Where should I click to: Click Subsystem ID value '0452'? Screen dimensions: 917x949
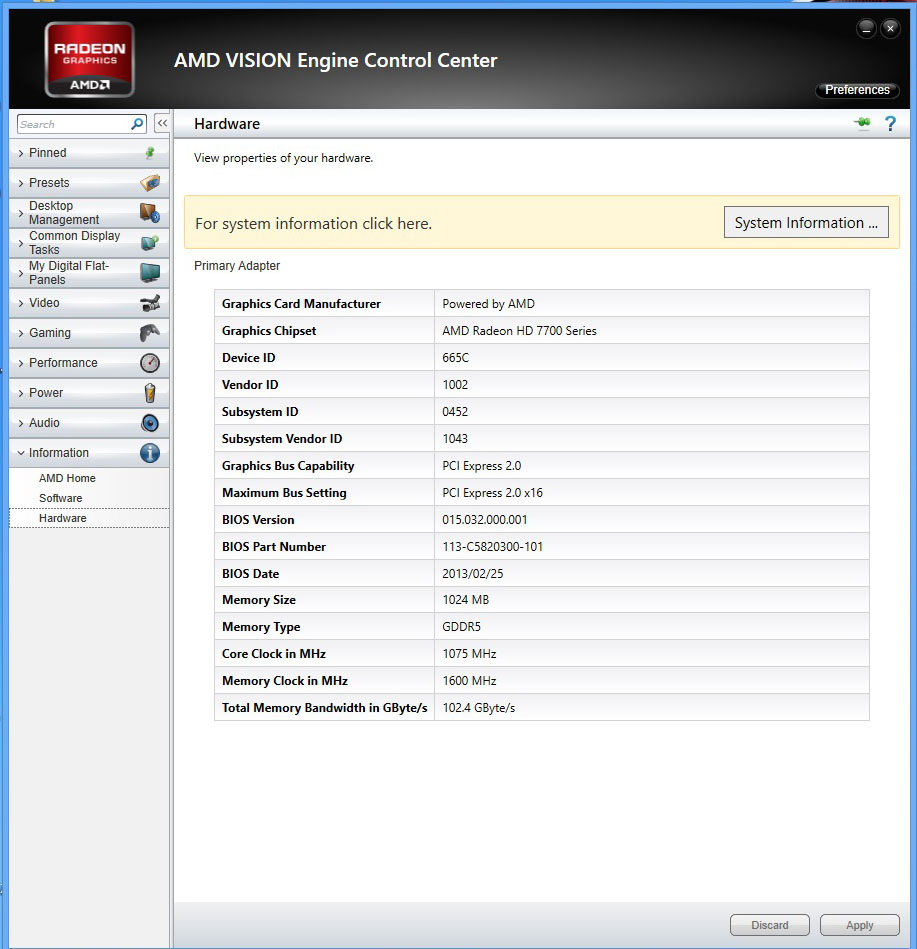455,412
